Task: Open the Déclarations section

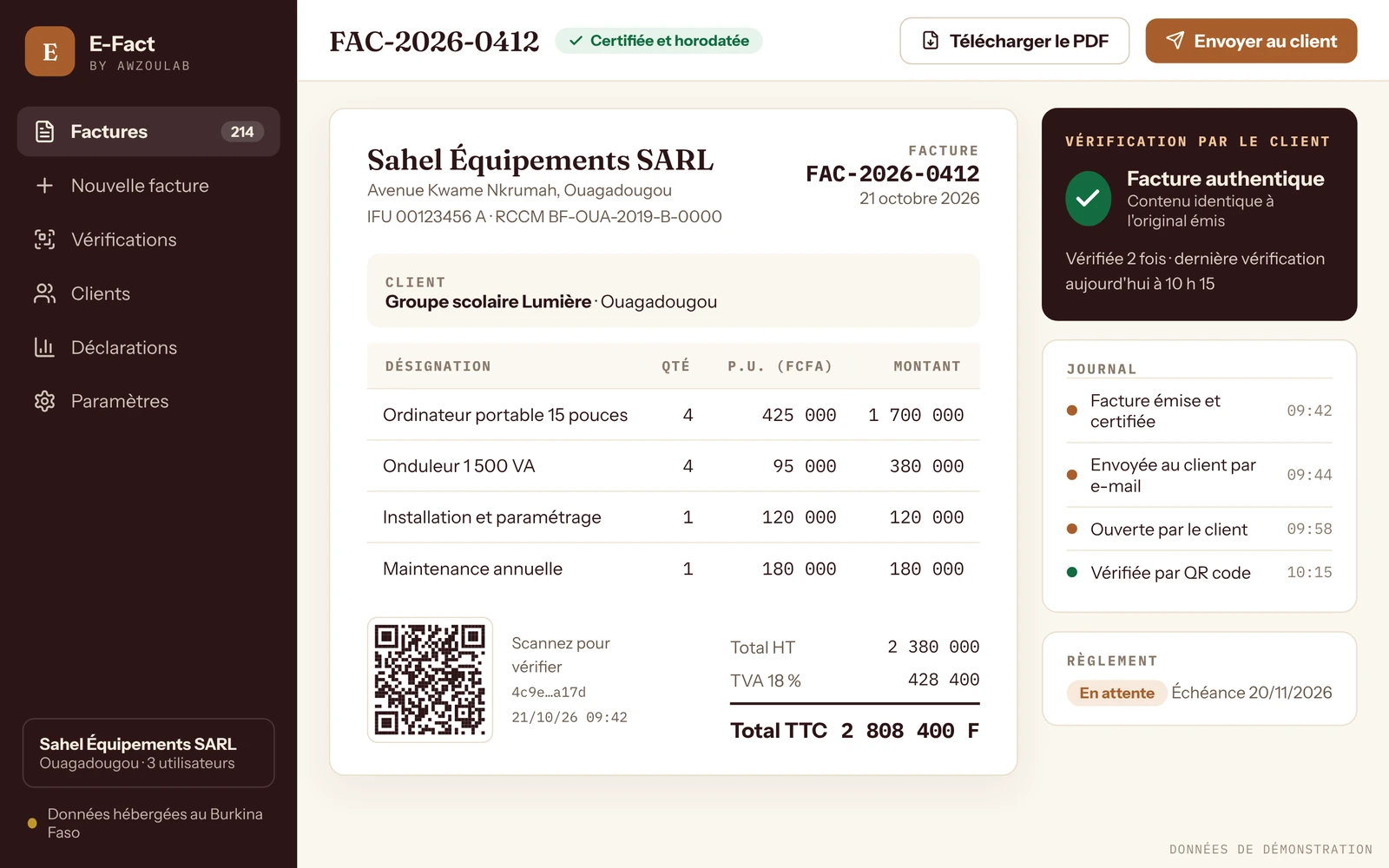Action: tap(148, 347)
